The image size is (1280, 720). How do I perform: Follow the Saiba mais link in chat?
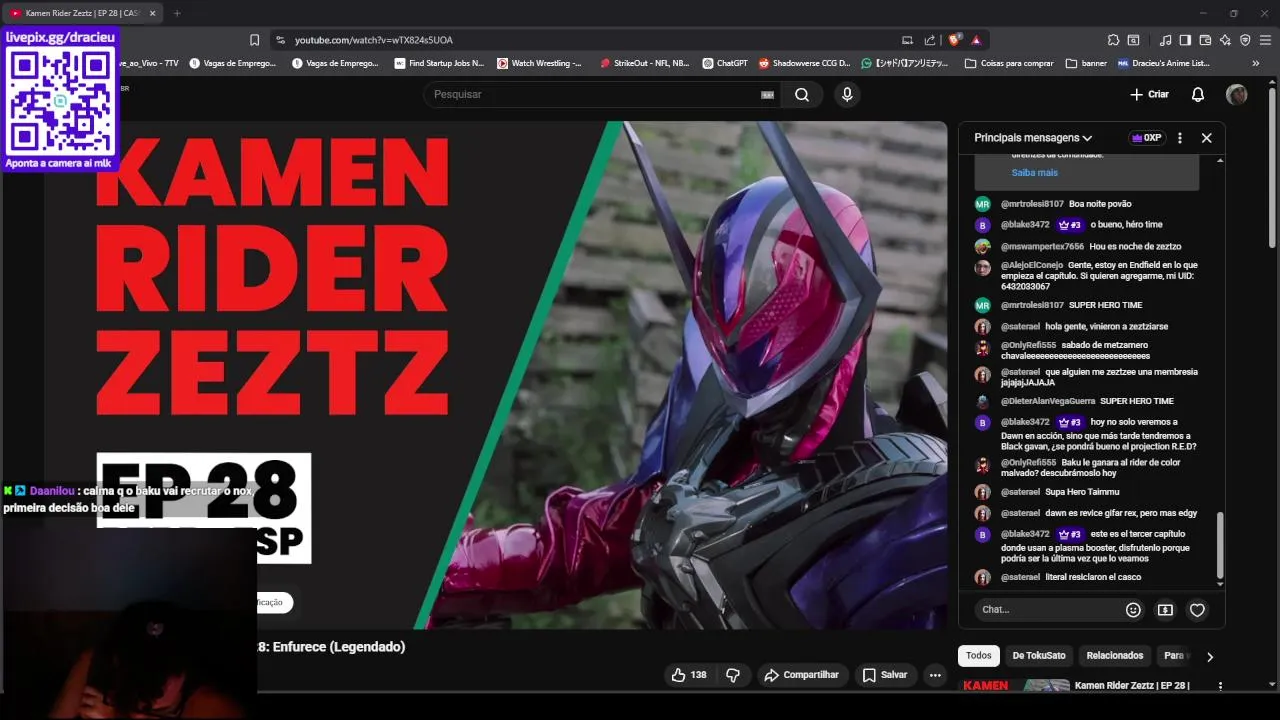tap(1034, 173)
